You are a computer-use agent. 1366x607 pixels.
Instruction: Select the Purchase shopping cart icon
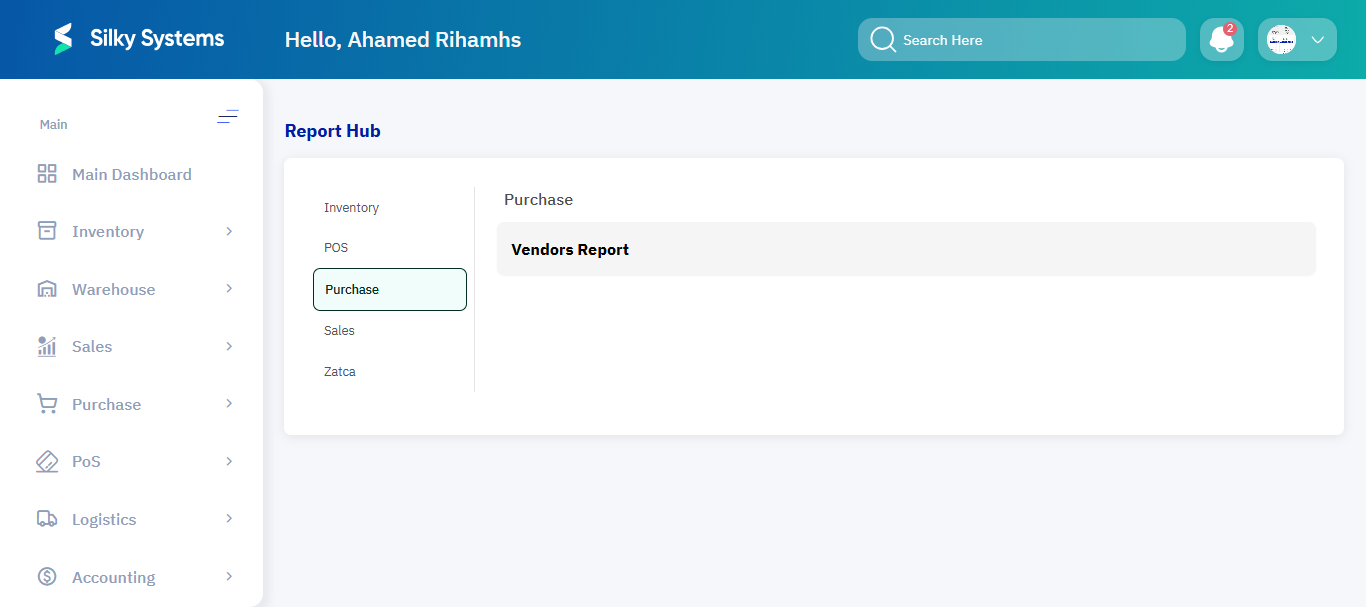click(46, 404)
